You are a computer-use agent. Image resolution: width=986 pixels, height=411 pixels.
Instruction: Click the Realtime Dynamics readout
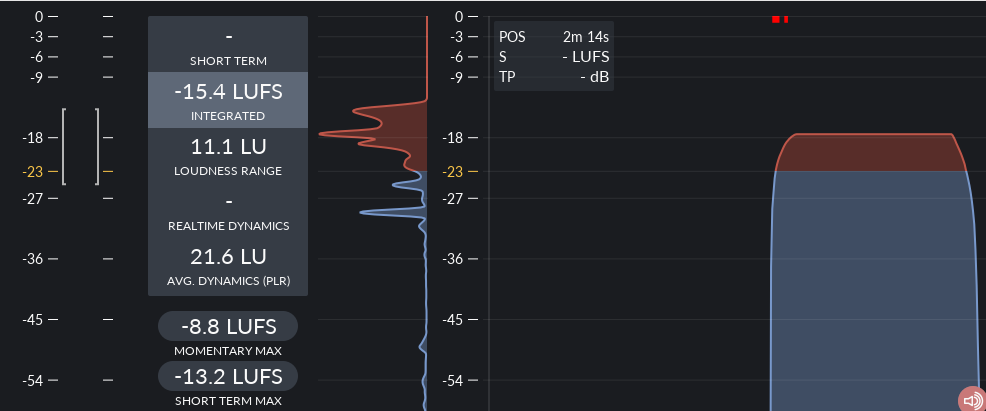tap(228, 210)
